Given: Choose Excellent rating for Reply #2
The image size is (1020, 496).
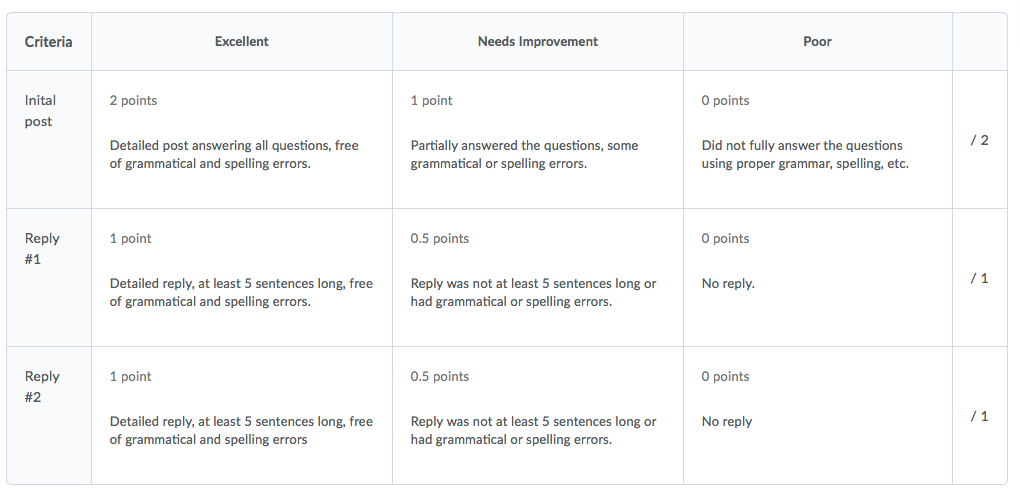Looking at the screenshot, I should click(241, 415).
